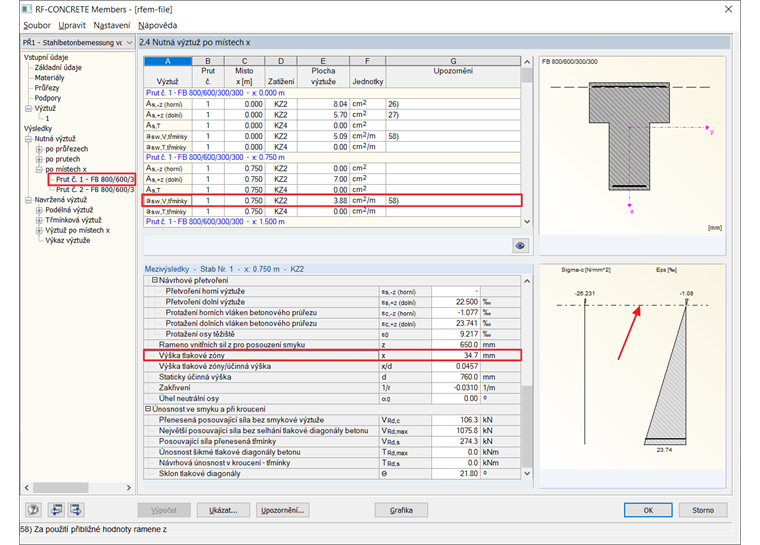Click the Grafika button
The width and height of the screenshot is (760, 545).
click(x=401, y=510)
